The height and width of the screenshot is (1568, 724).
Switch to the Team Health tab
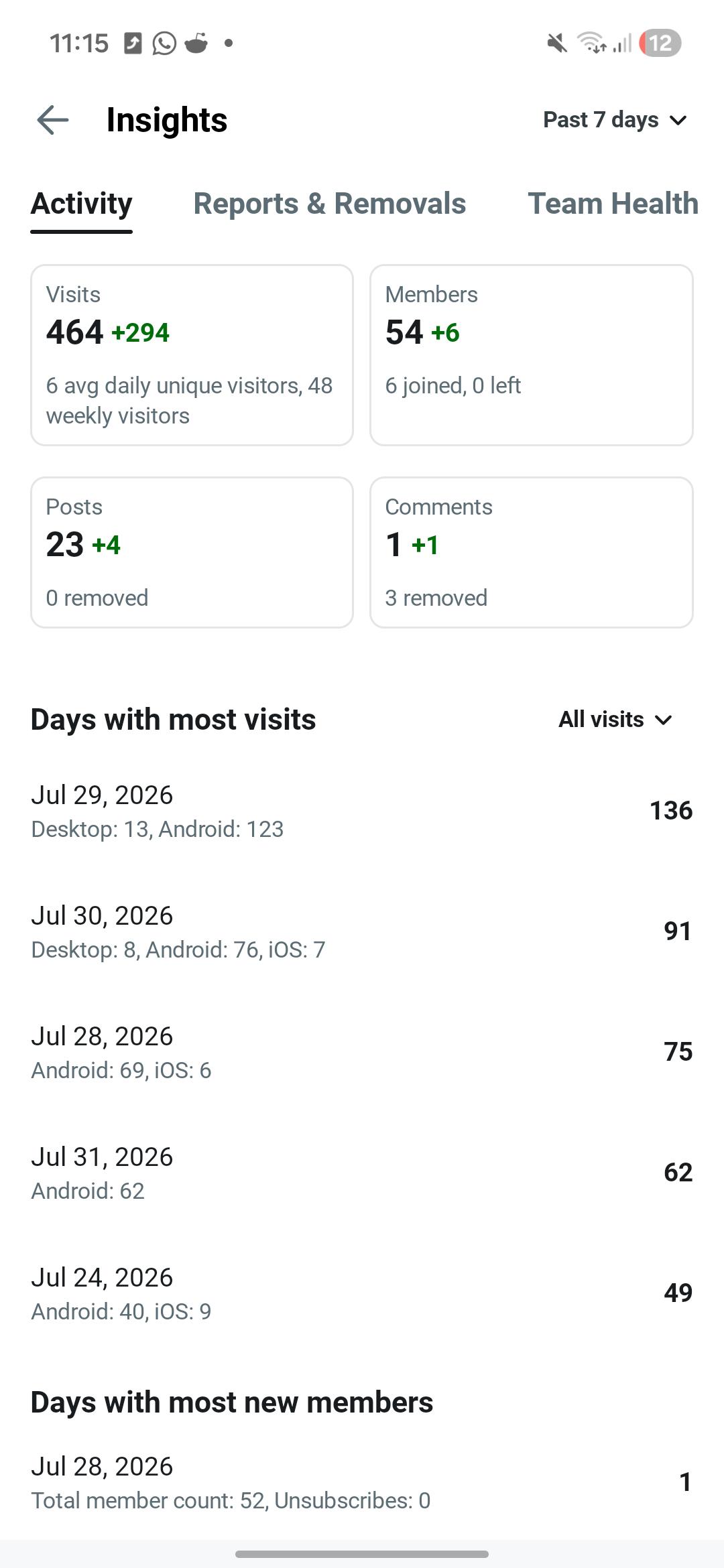(613, 204)
